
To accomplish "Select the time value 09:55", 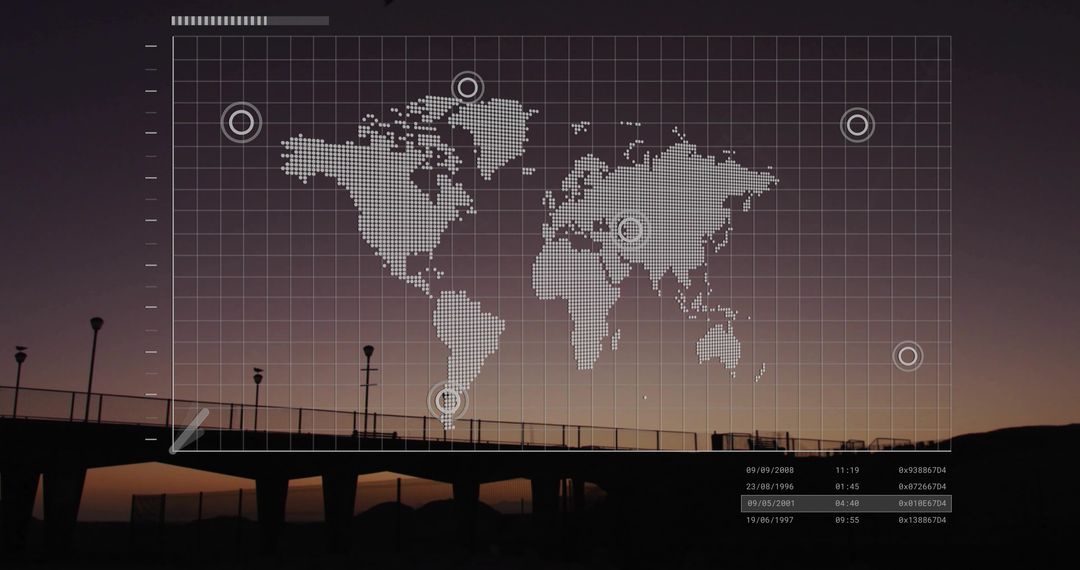I will click(x=847, y=520).
